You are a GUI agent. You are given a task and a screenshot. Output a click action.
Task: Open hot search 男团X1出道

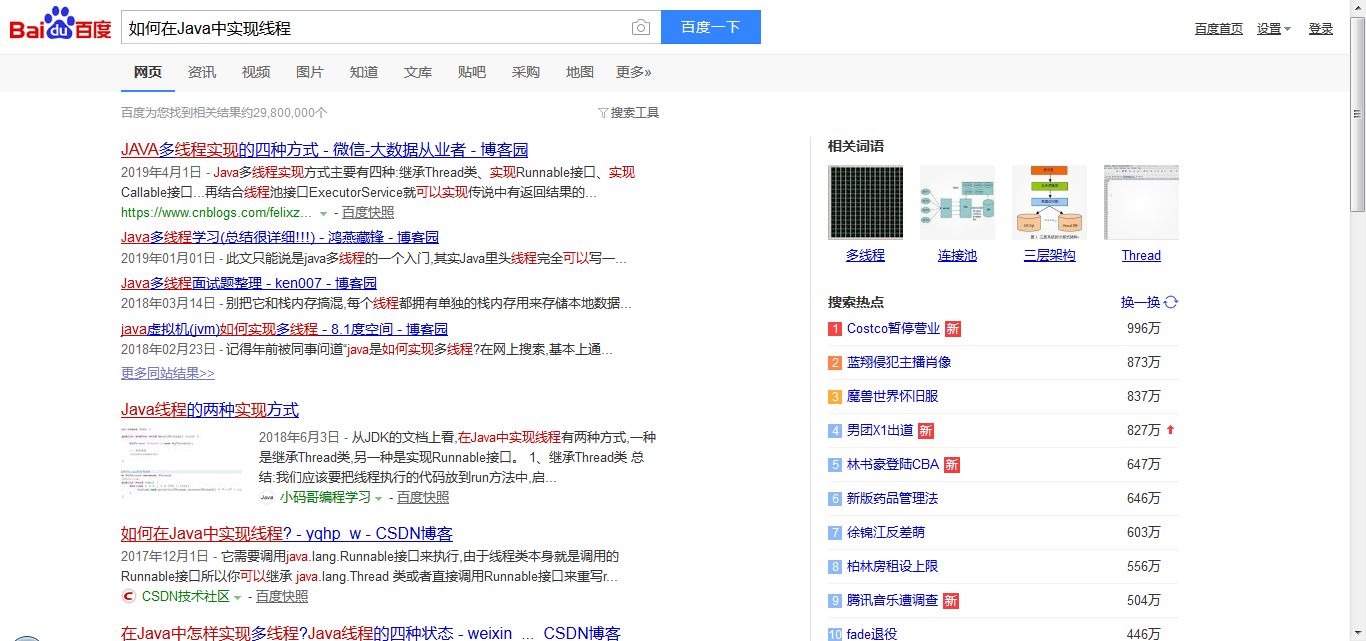880,431
